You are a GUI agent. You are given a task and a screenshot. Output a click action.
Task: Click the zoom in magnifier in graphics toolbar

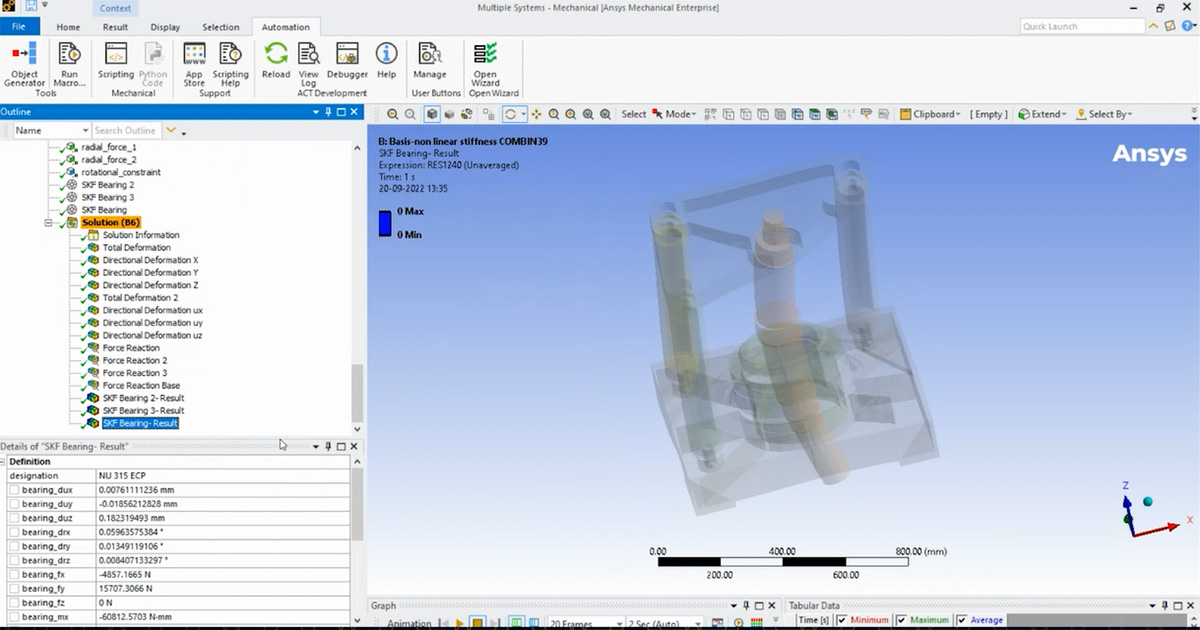393,114
